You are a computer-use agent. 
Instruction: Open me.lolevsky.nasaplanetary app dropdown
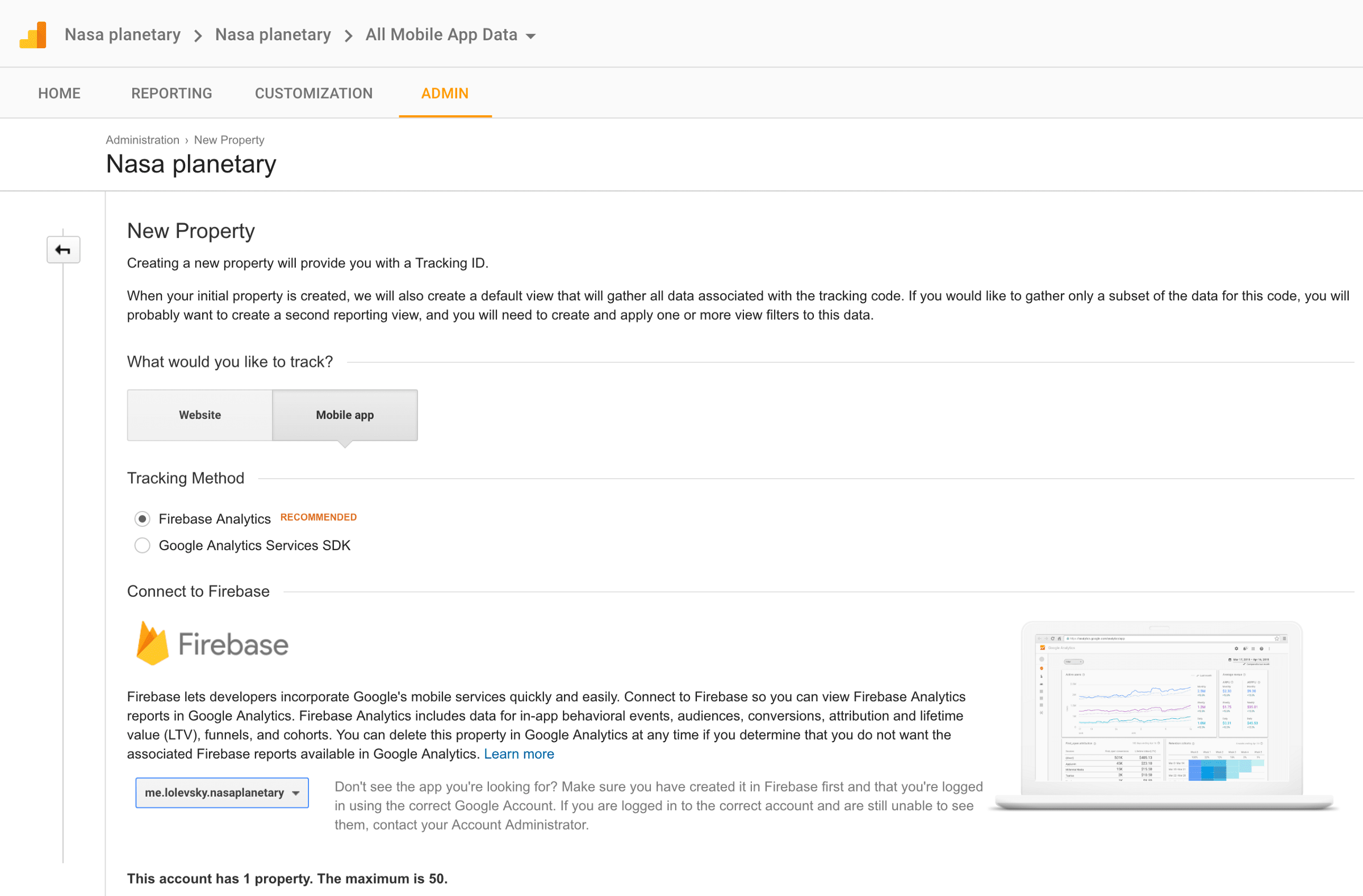coord(221,792)
